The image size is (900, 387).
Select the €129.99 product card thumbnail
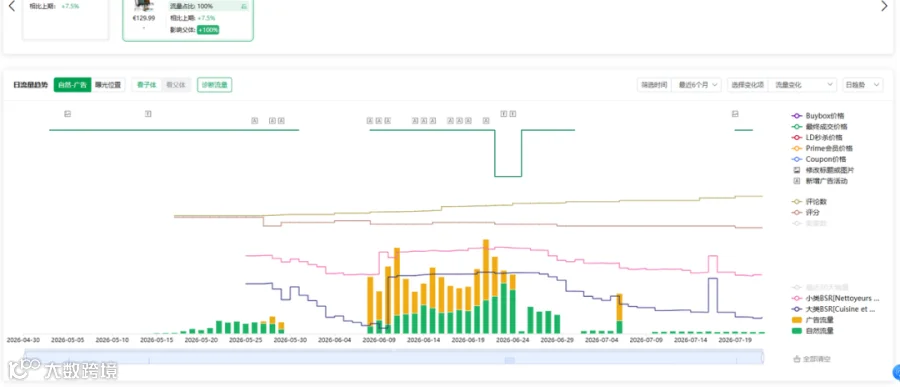point(143,6)
